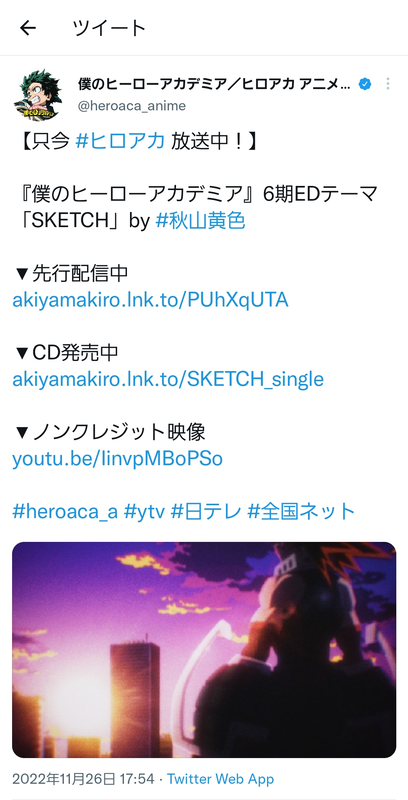
Task: Open the three-dot more options menu
Action: (x=388, y=84)
